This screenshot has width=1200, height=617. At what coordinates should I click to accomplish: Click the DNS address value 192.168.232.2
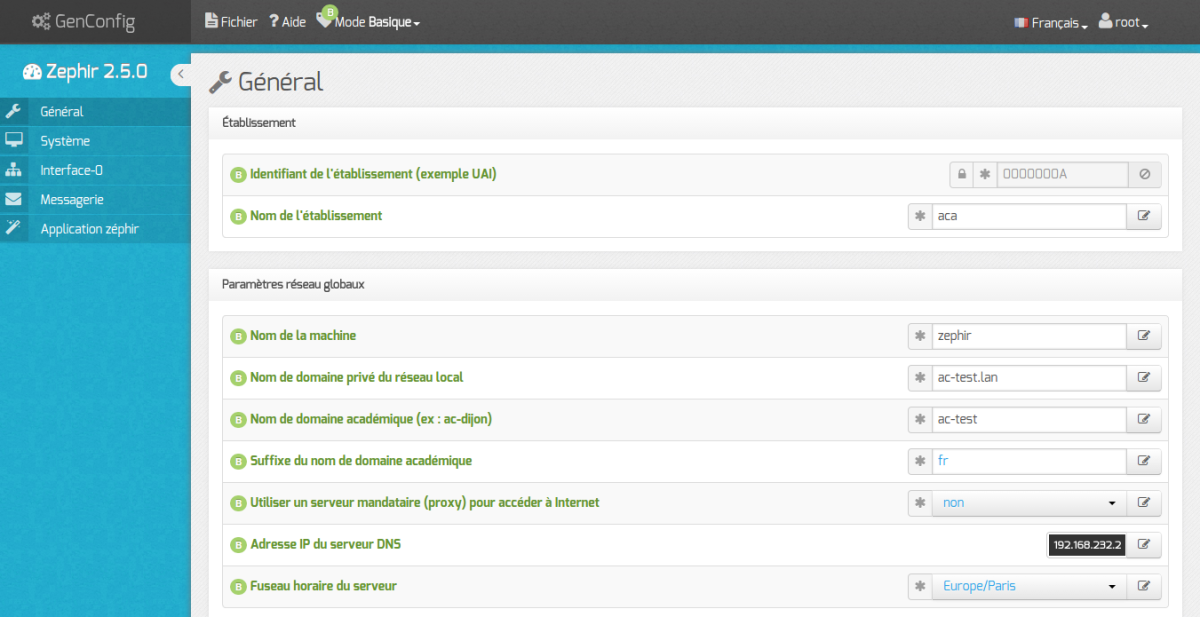pos(1087,545)
